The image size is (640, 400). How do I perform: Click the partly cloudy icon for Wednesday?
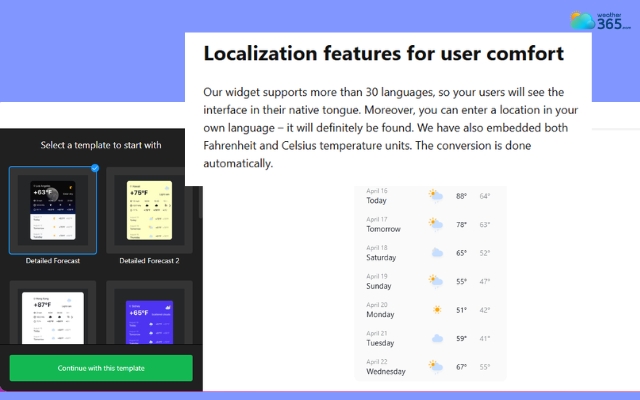pos(436,367)
